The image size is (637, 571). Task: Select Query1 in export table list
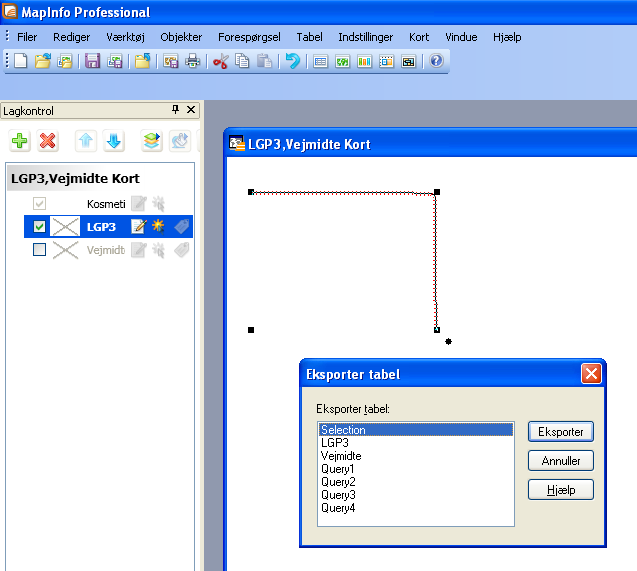click(x=416, y=469)
